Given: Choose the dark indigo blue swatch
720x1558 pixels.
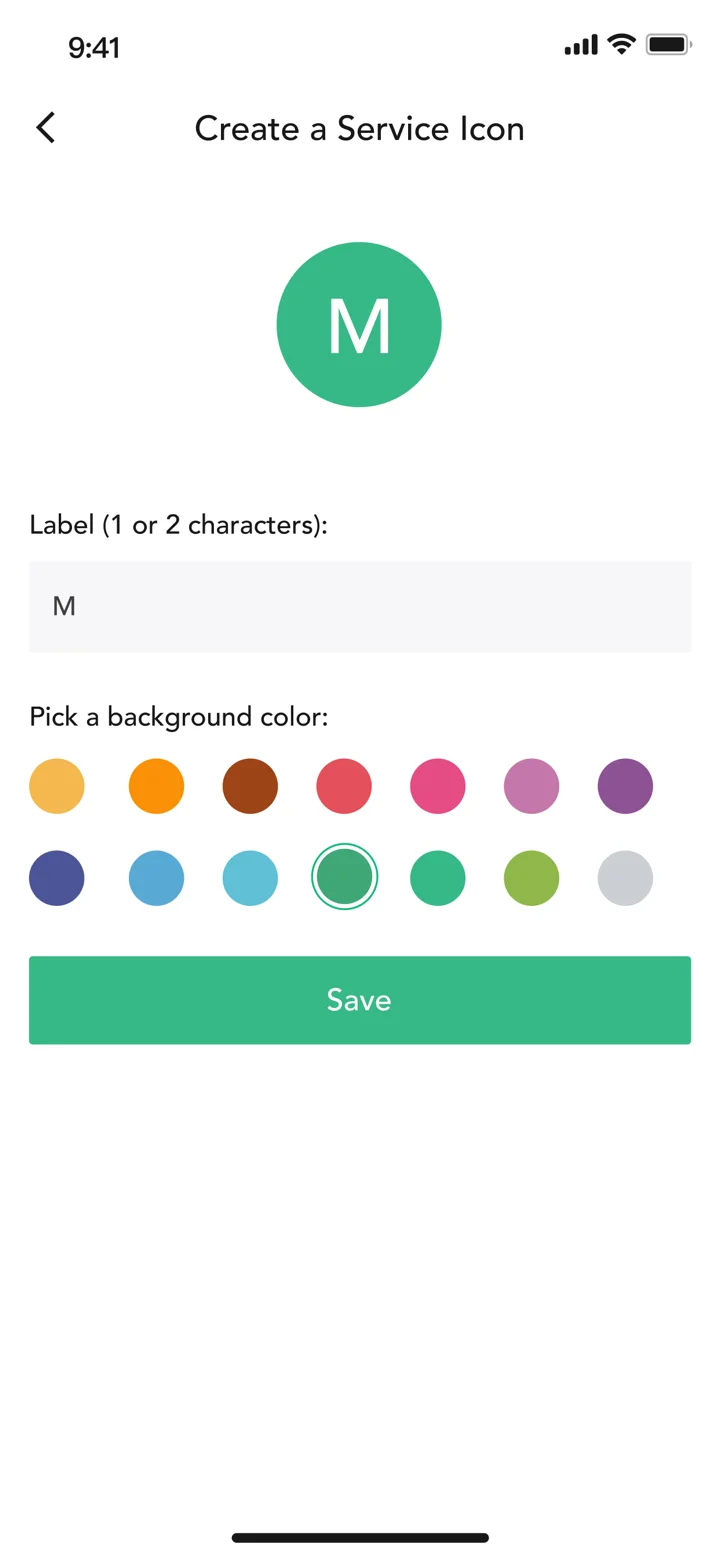Looking at the screenshot, I should tap(57, 878).
